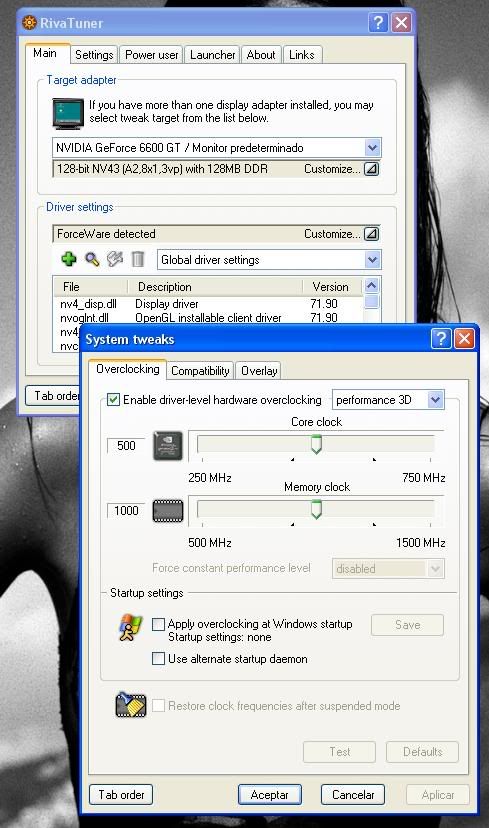Click the Core clock slider thumb

(316, 445)
